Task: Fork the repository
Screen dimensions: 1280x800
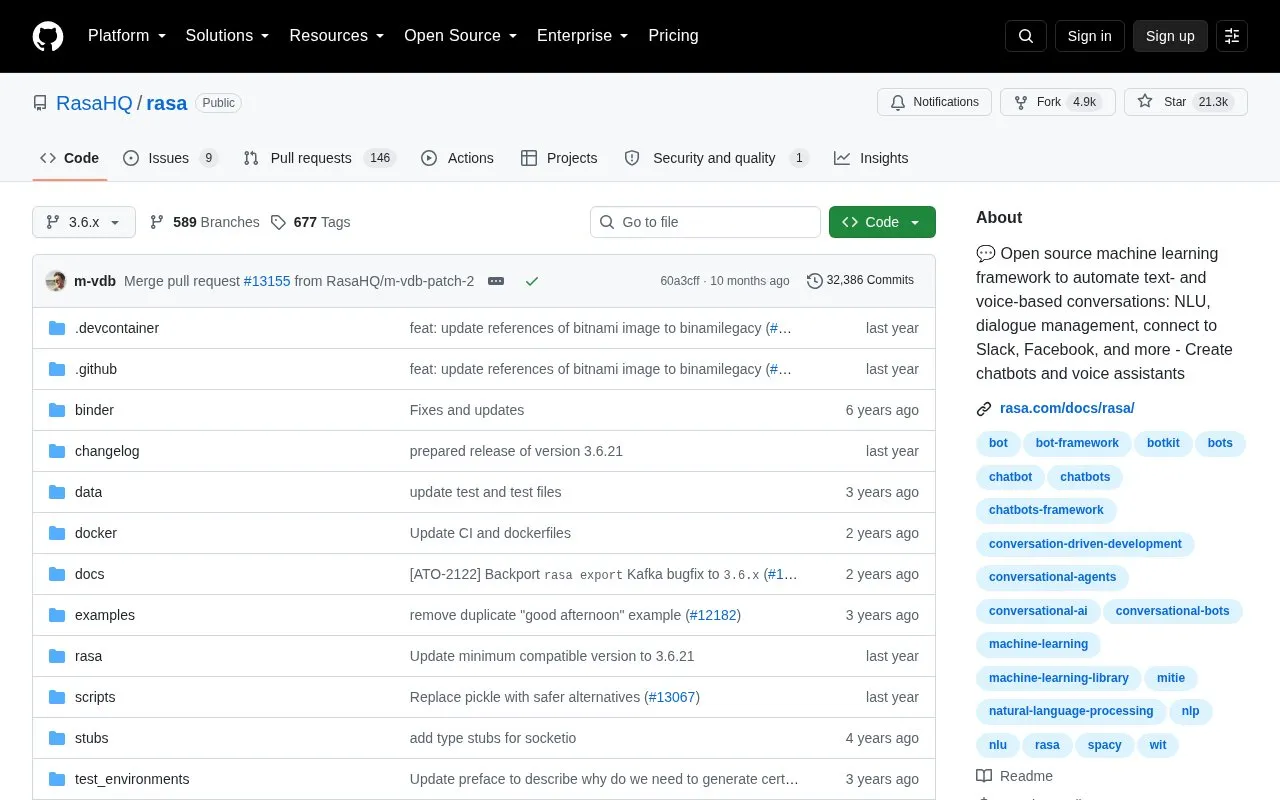Action: [1057, 102]
